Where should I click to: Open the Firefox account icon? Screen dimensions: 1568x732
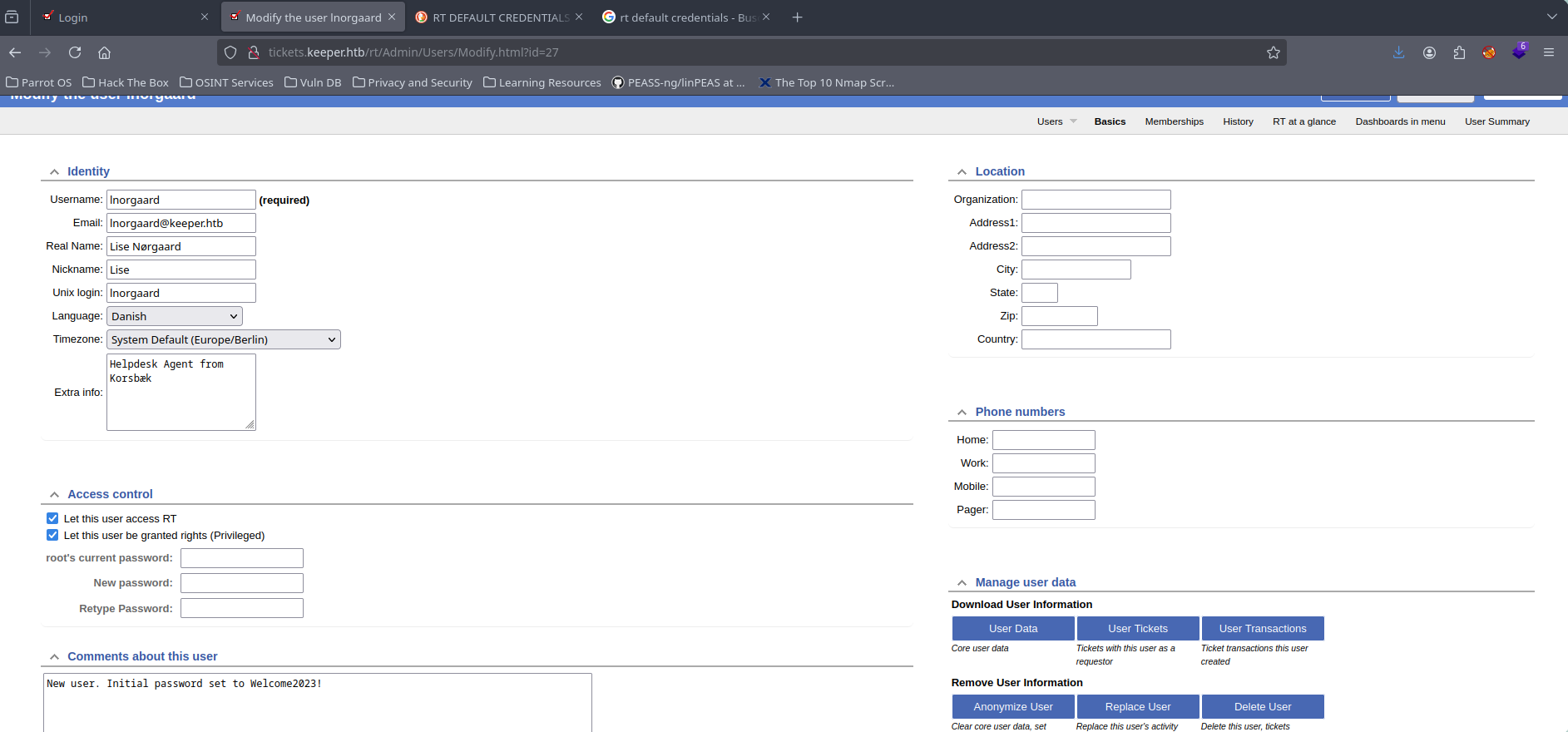pyautogui.click(x=1429, y=52)
